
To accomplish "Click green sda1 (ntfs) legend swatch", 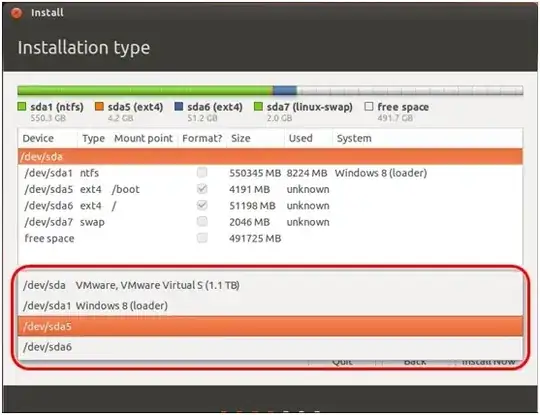I will click(22, 106).
